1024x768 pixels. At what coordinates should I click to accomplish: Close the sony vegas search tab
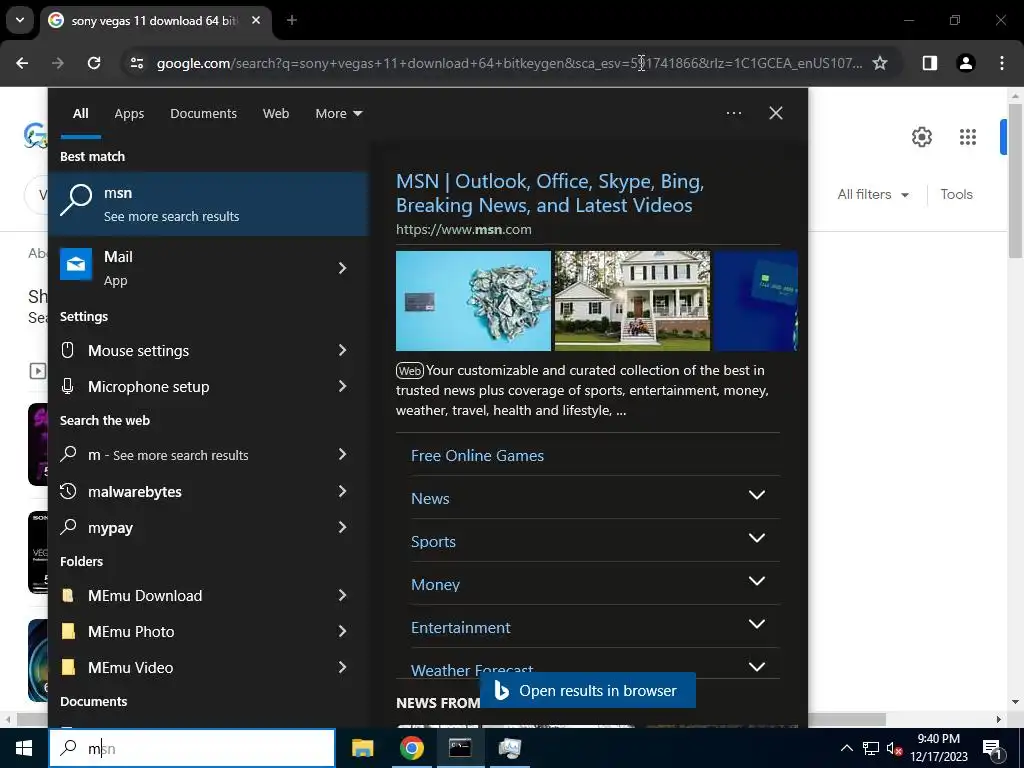click(x=256, y=20)
